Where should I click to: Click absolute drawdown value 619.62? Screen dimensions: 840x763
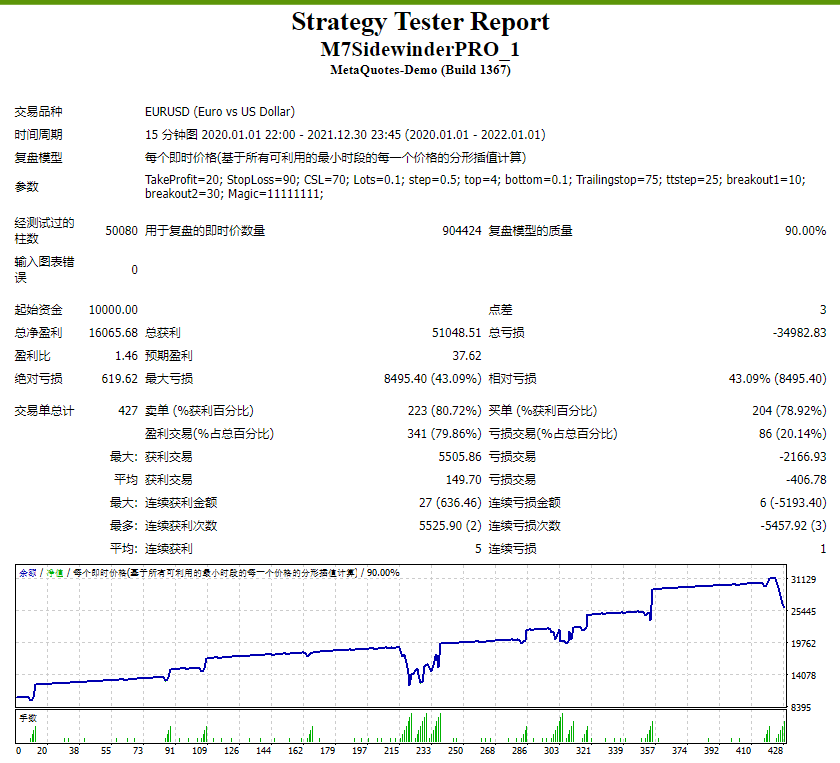tap(119, 379)
